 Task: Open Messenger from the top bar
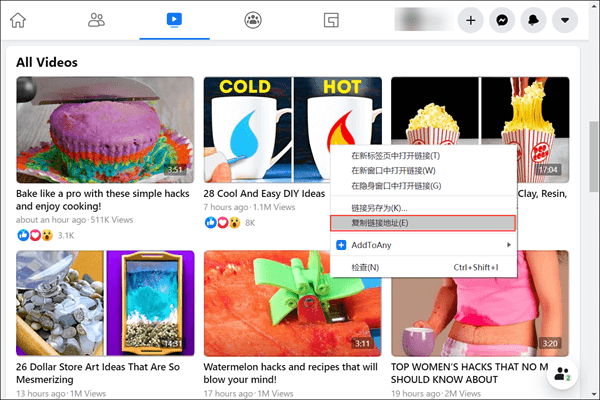click(x=505, y=20)
